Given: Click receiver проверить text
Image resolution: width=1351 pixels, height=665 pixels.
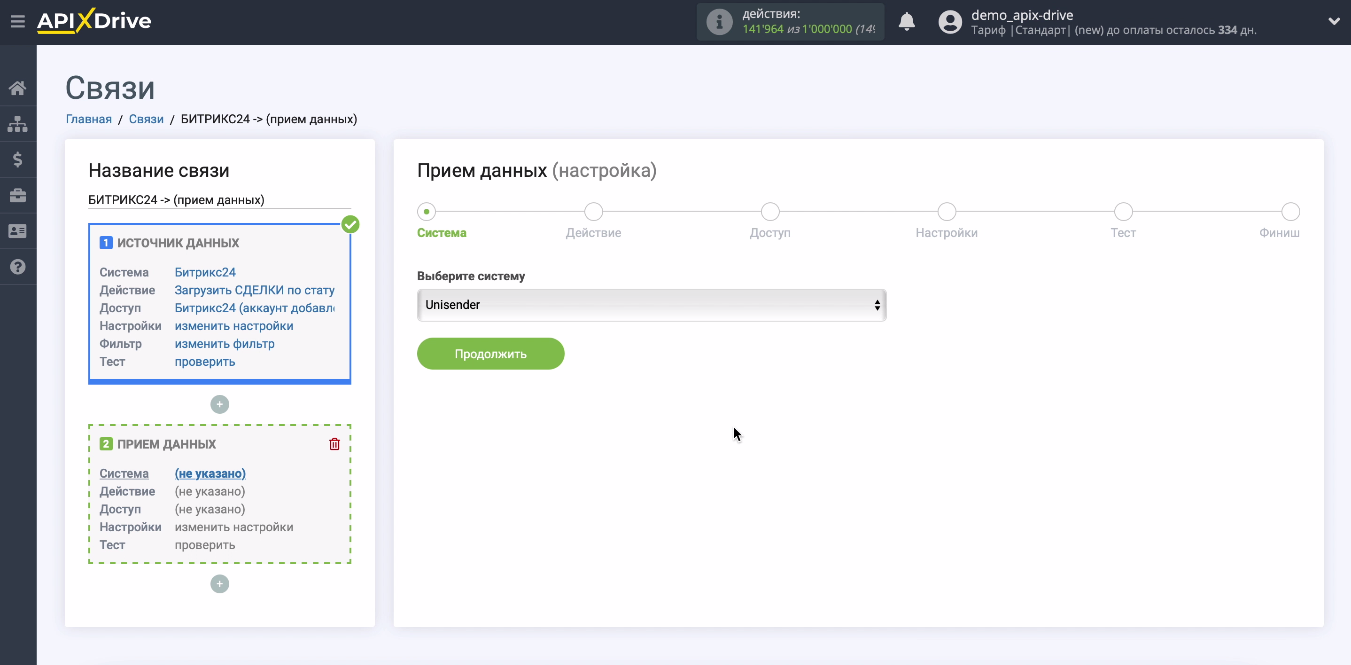Looking at the screenshot, I should pyautogui.click(x=205, y=545).
